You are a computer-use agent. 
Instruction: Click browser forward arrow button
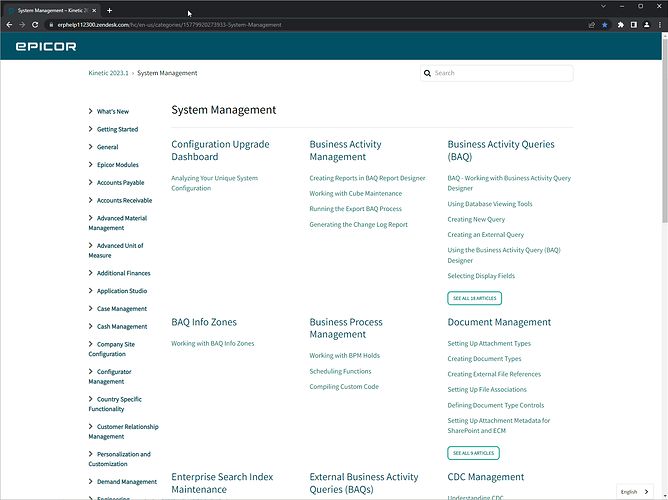22,25
